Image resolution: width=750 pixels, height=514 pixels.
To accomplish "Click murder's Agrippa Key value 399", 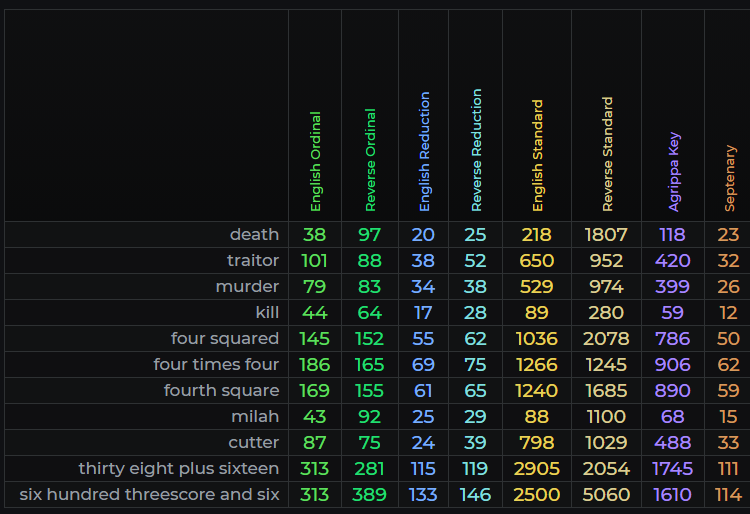I will pos(672,286).
